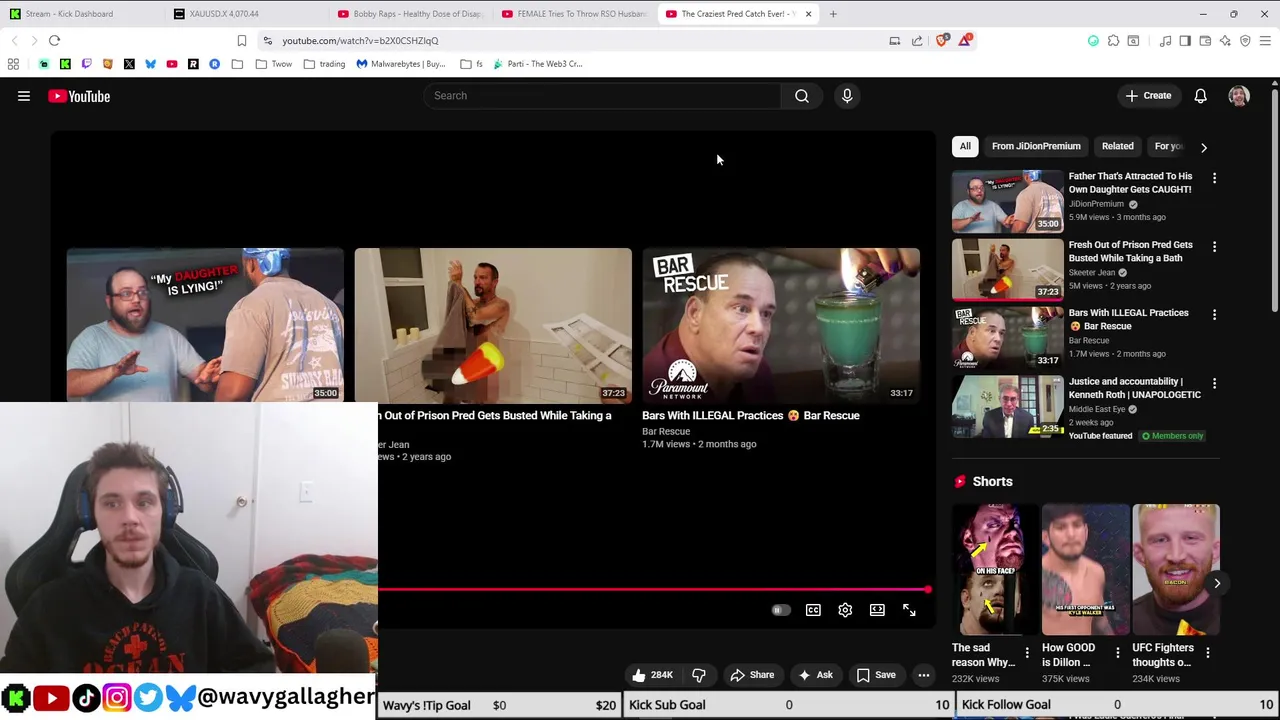Open more actions ellipsis under the video
The height and width of the screenshot is (720, 1280).
click(x=924, y=675)
